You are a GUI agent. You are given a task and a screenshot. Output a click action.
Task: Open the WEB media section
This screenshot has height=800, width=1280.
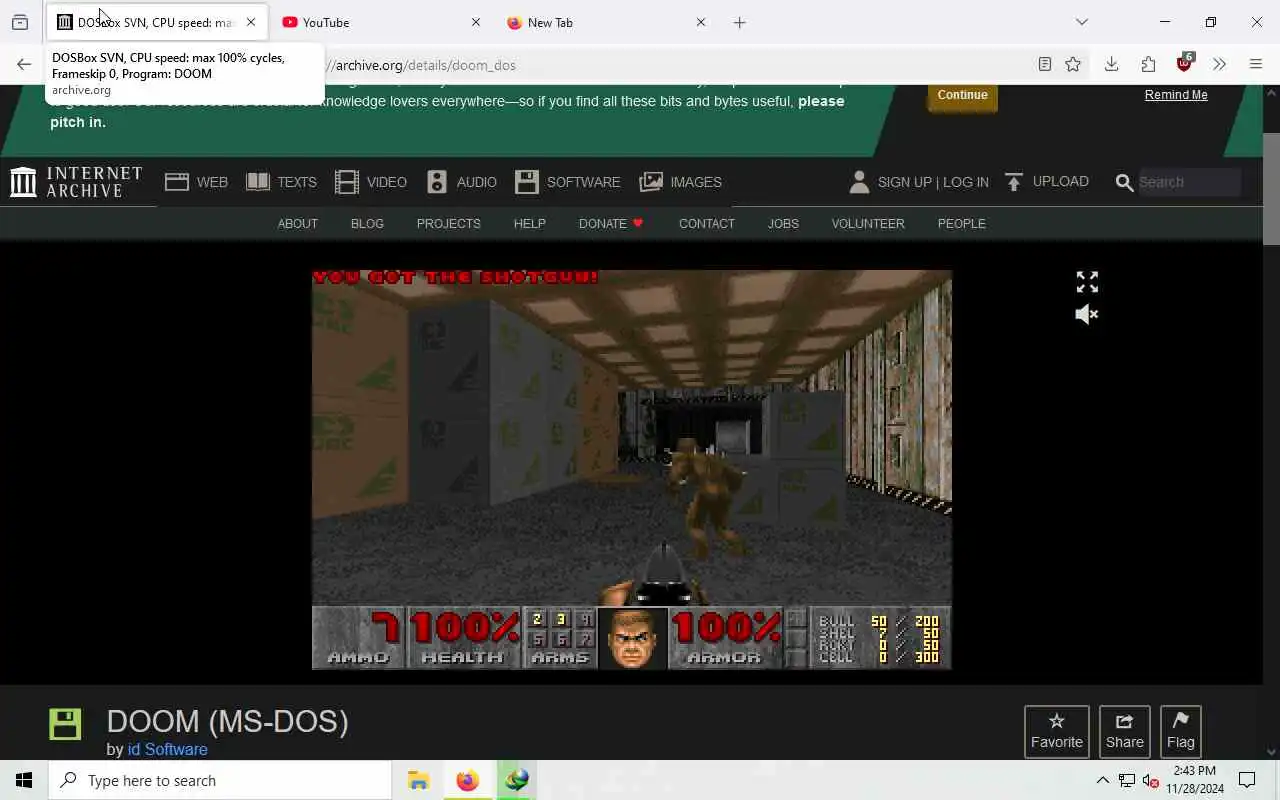[196, 182]
